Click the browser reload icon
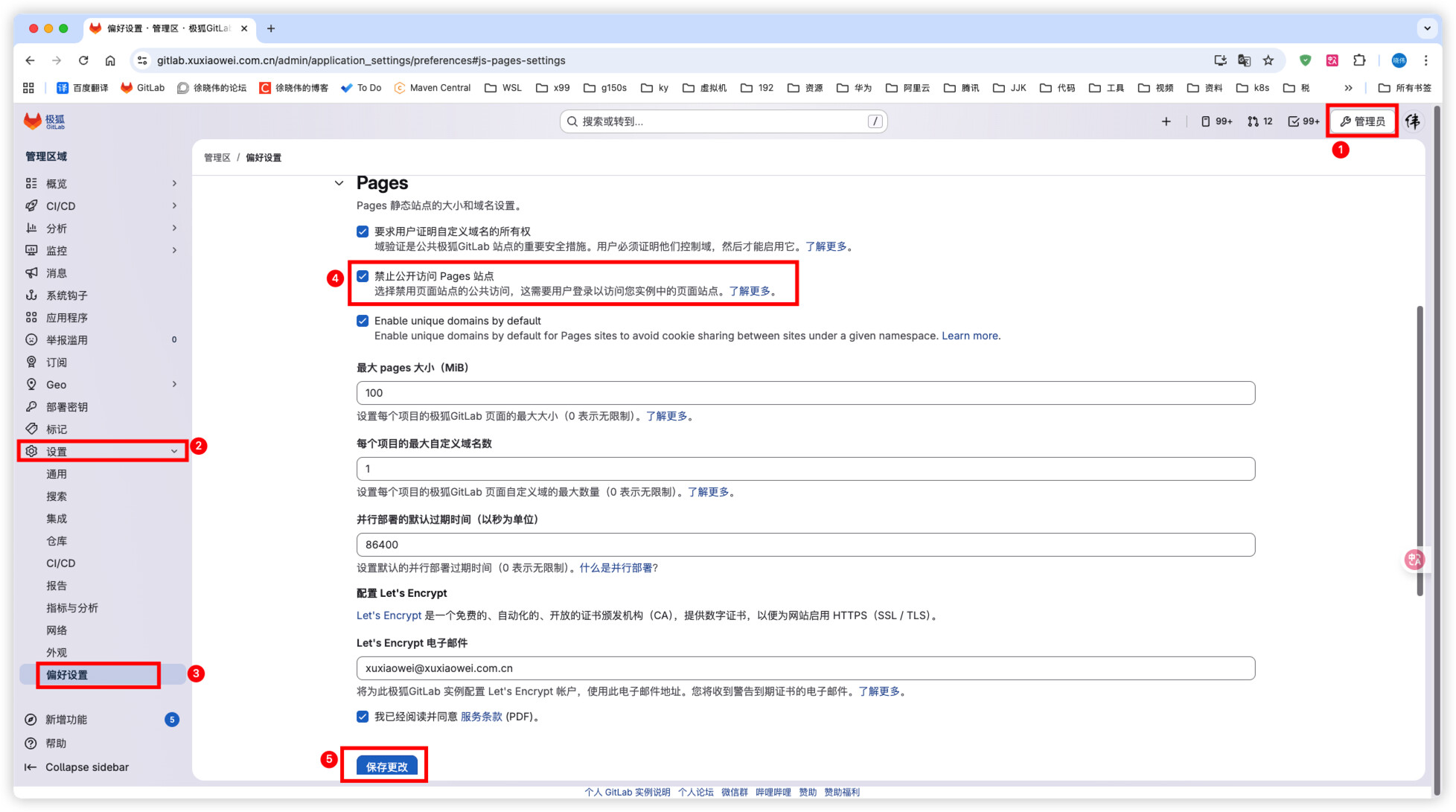Image resolution: width=1456 pixels, height=812 pixels. pos(83,60)
